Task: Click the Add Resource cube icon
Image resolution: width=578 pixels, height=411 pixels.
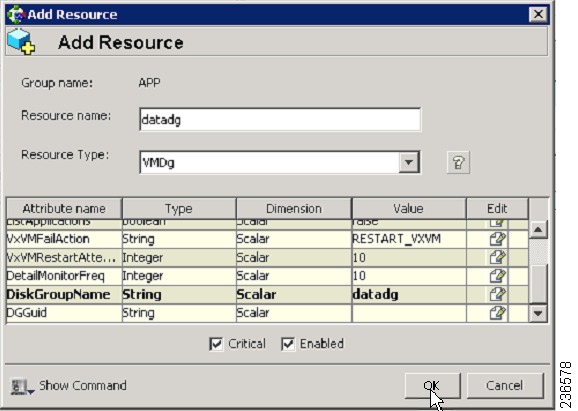Action: (x=21, y=42)
